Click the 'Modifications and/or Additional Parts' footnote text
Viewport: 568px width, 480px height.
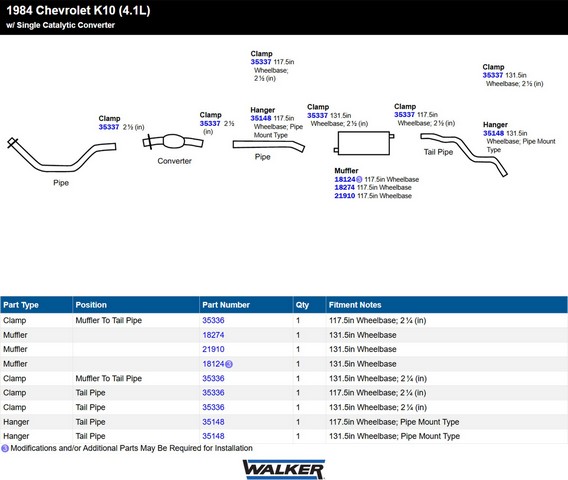(131, 448)
